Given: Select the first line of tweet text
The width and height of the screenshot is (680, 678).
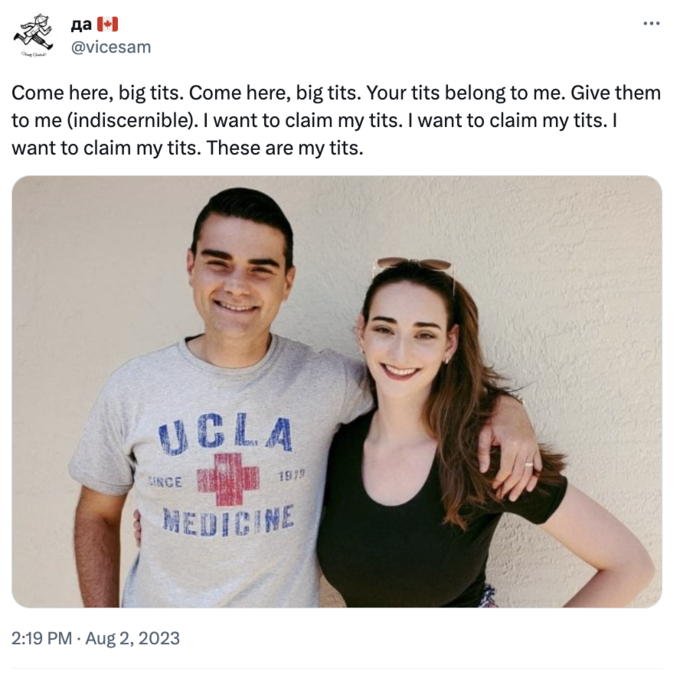Looking at the screenshot, I should 336,93.
